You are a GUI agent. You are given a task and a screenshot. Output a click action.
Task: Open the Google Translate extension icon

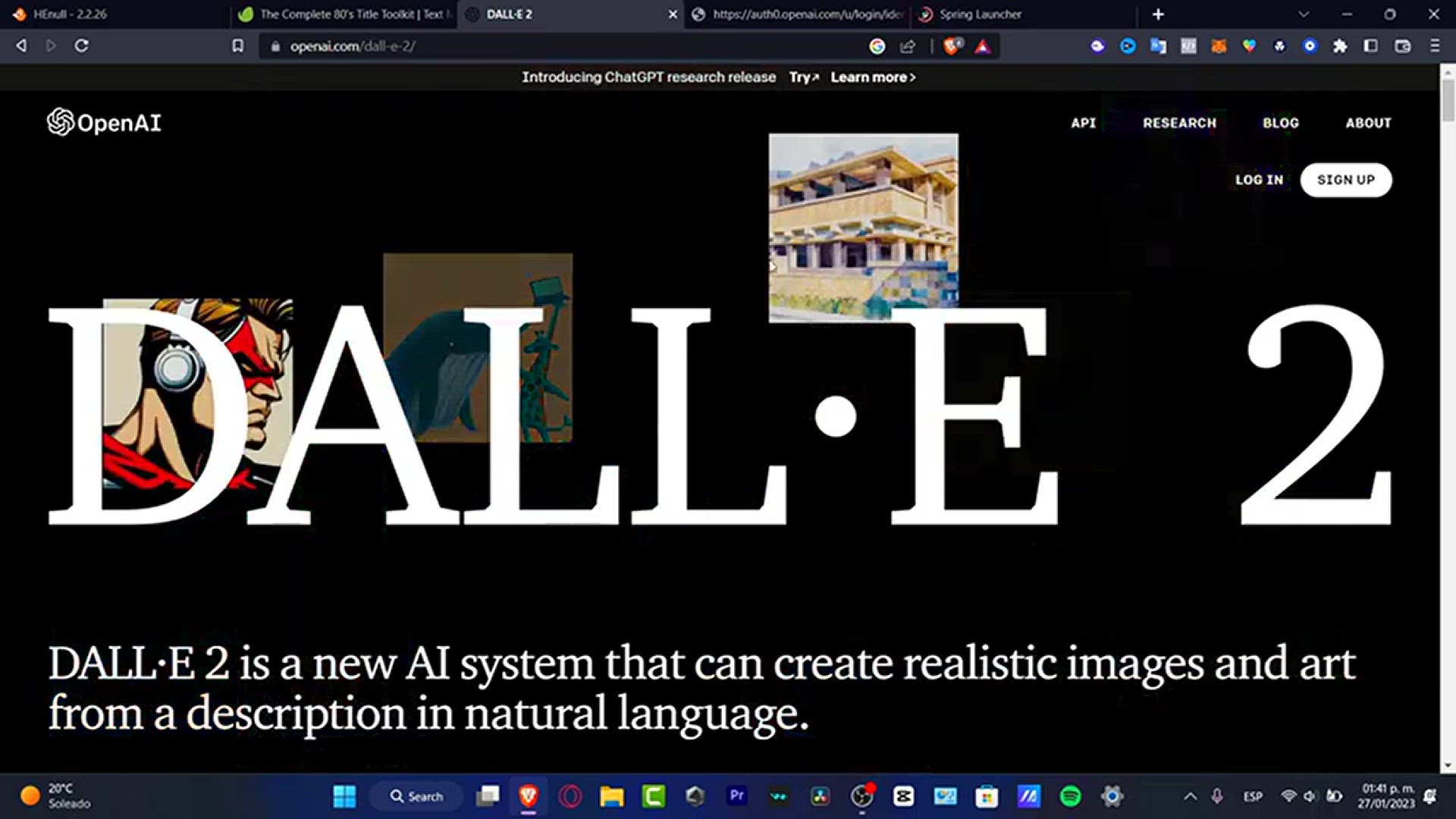pos(1158,46)
